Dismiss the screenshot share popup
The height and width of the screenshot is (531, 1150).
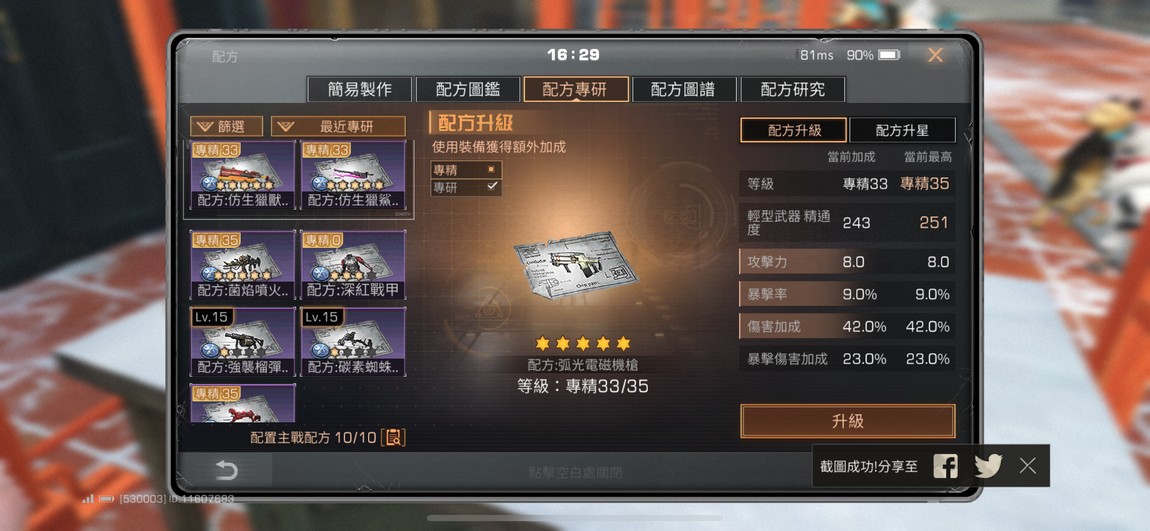point(1028,466)
